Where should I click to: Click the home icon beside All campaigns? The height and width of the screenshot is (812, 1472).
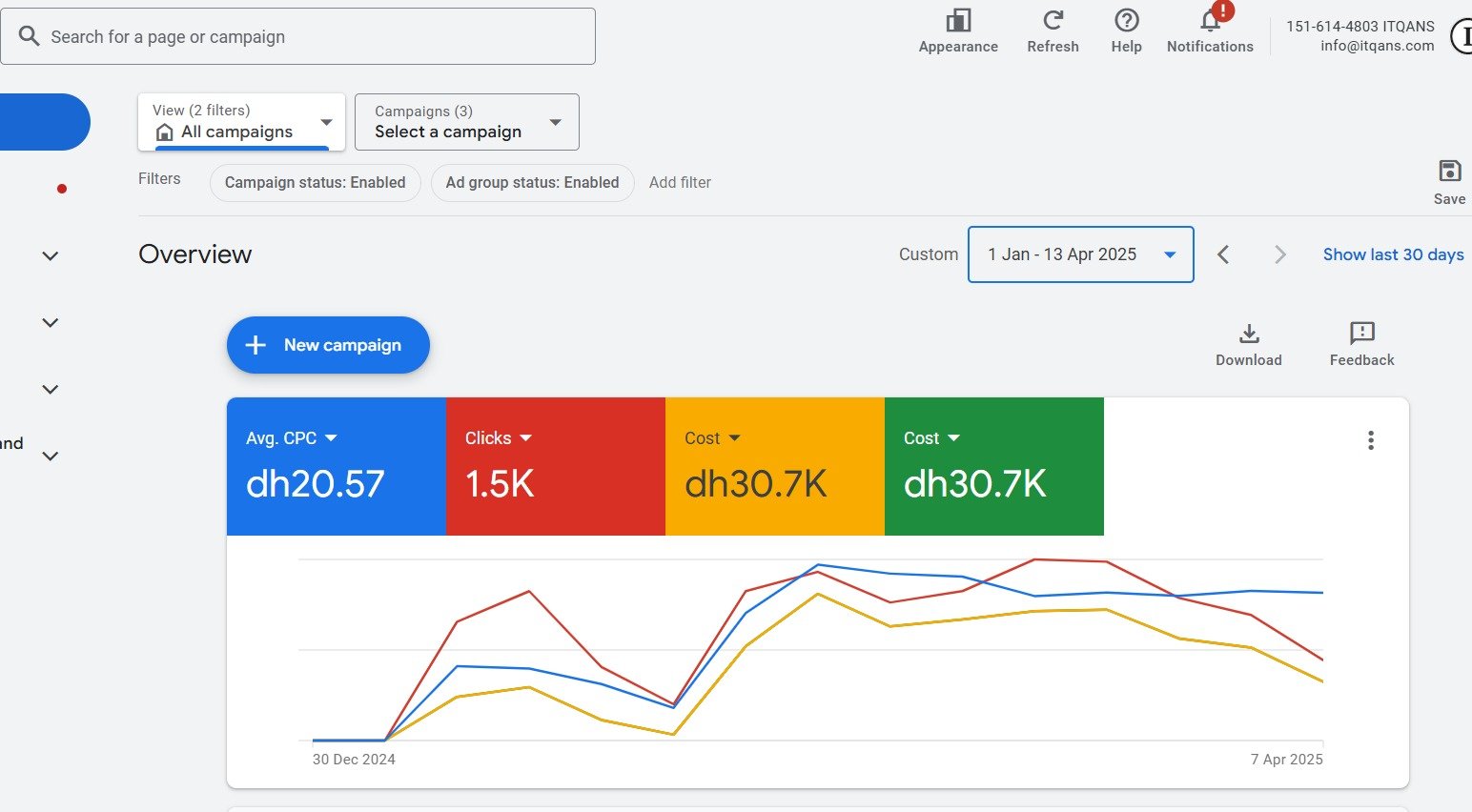coord(164,132)
